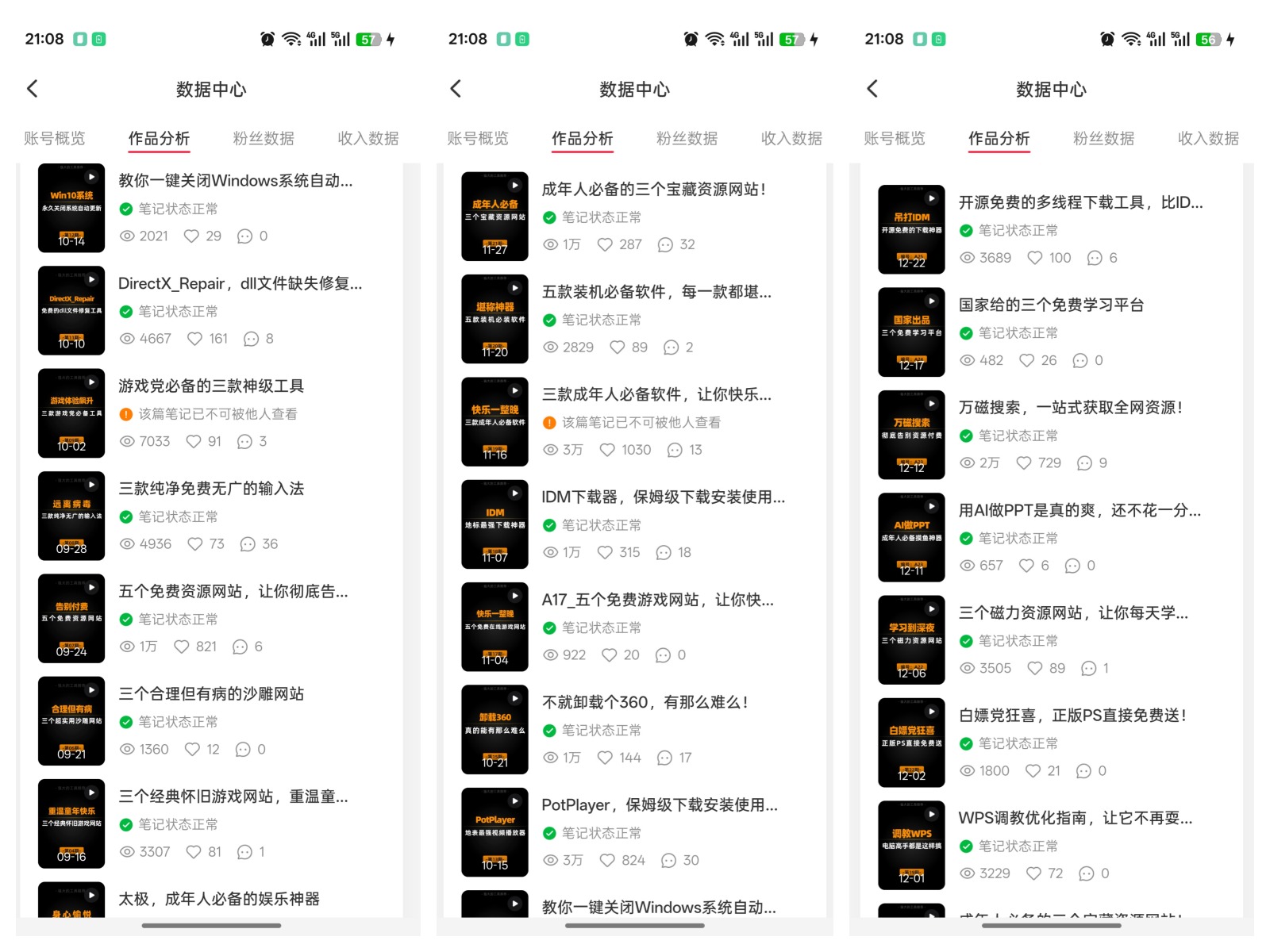Viewport: 1270px width, 952px height.
Task: Switch to the 粉丝数据 tab
Action: tap(263, 137)
